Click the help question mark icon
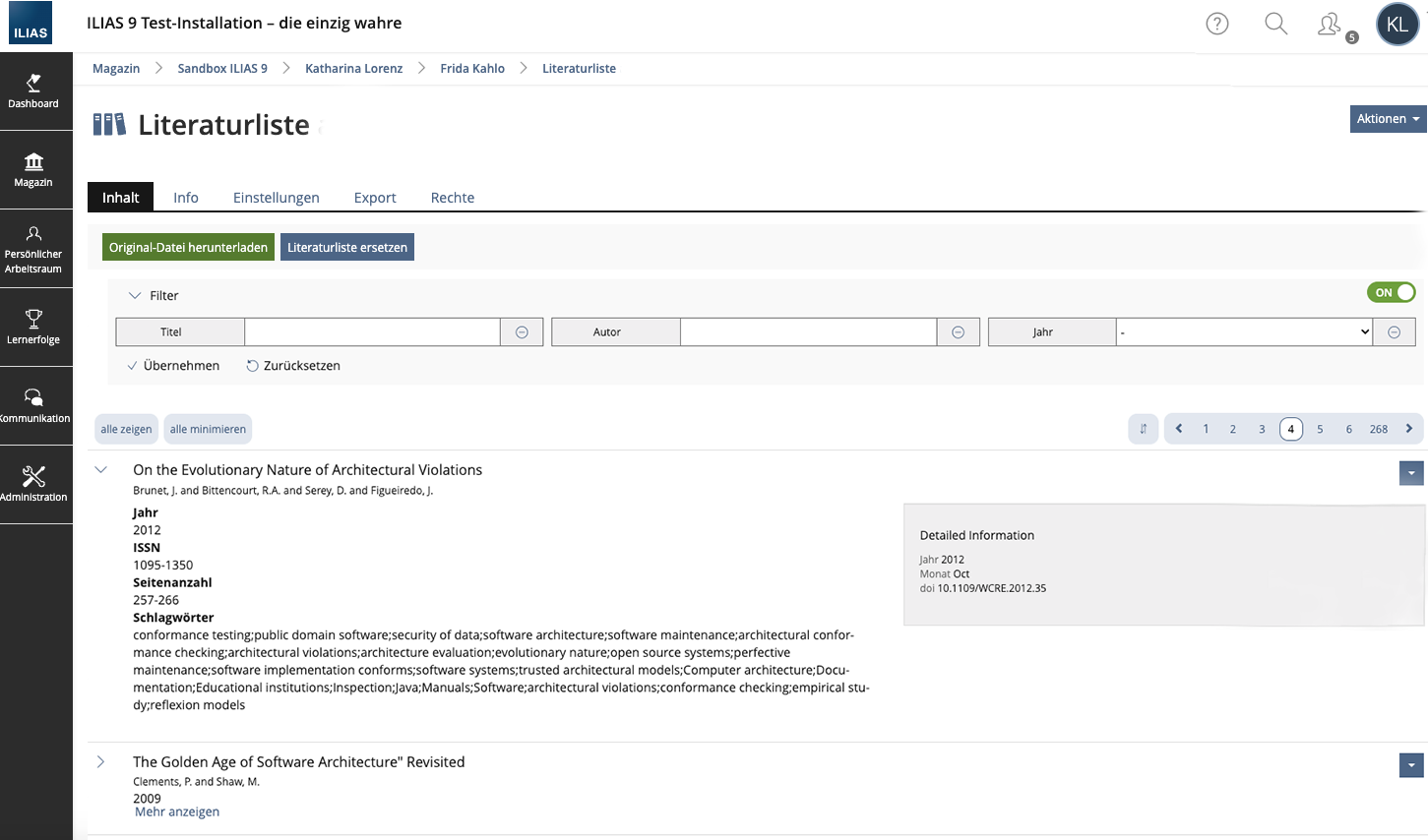The width and height of the screenshot is (1428, 840). point(1217,24)
